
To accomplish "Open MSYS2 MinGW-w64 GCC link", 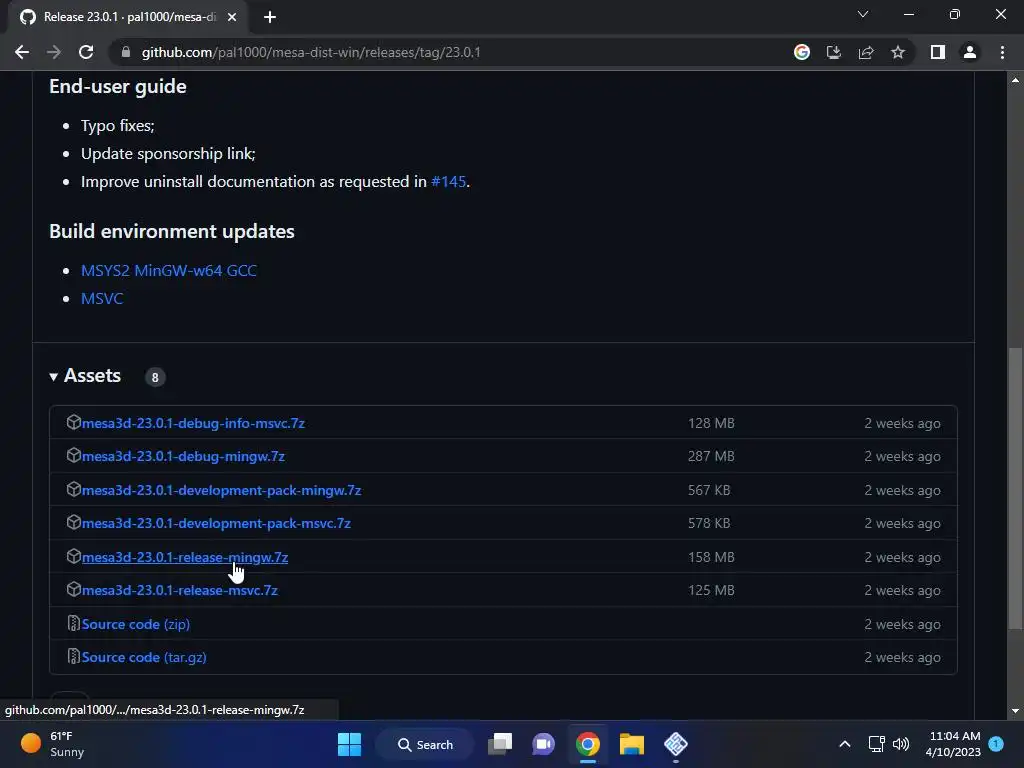I will point(168,270).
